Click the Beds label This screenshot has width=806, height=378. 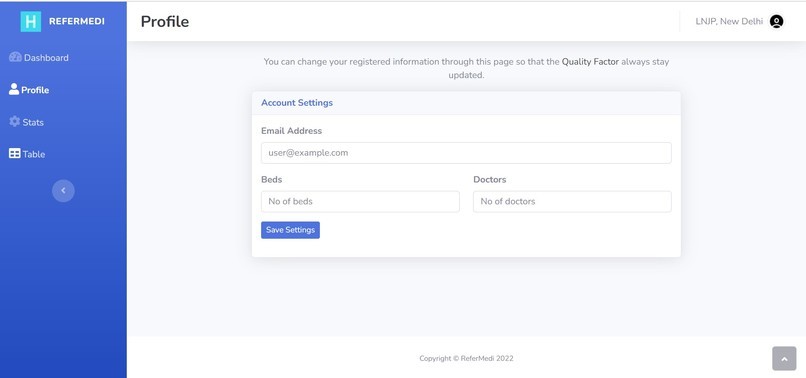[271, 179]
